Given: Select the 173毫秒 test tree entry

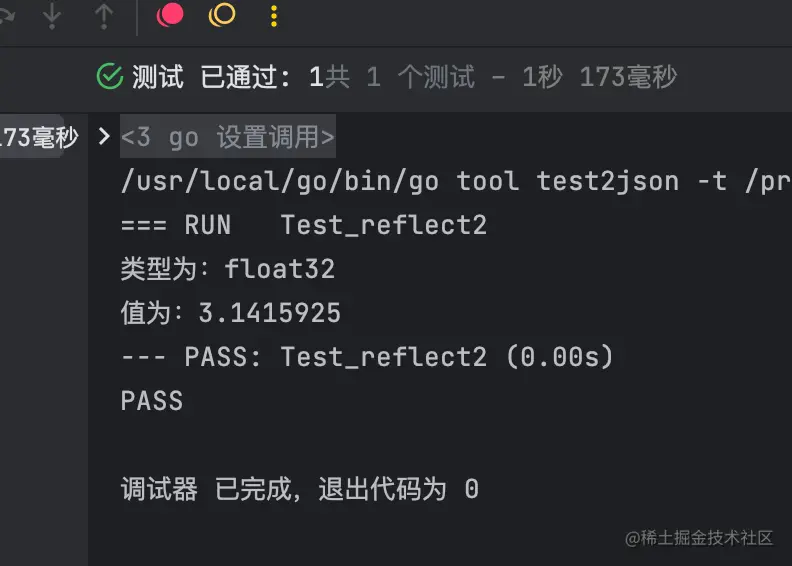Looking at the screenshot, I should point(39,137).
